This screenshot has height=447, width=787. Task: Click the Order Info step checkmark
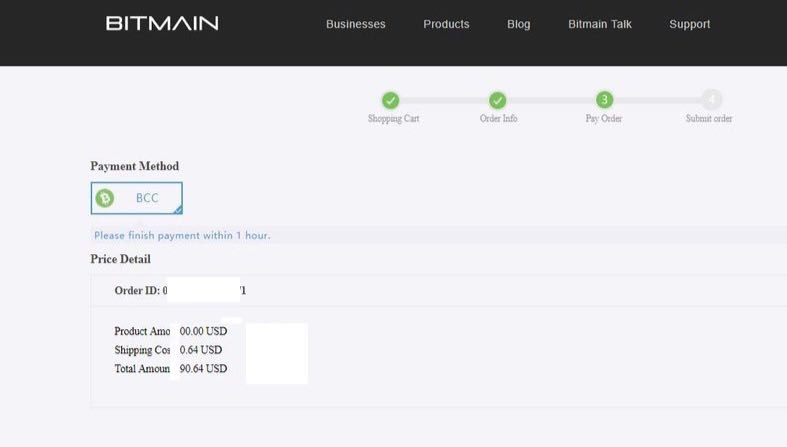[x=497, y=100]
